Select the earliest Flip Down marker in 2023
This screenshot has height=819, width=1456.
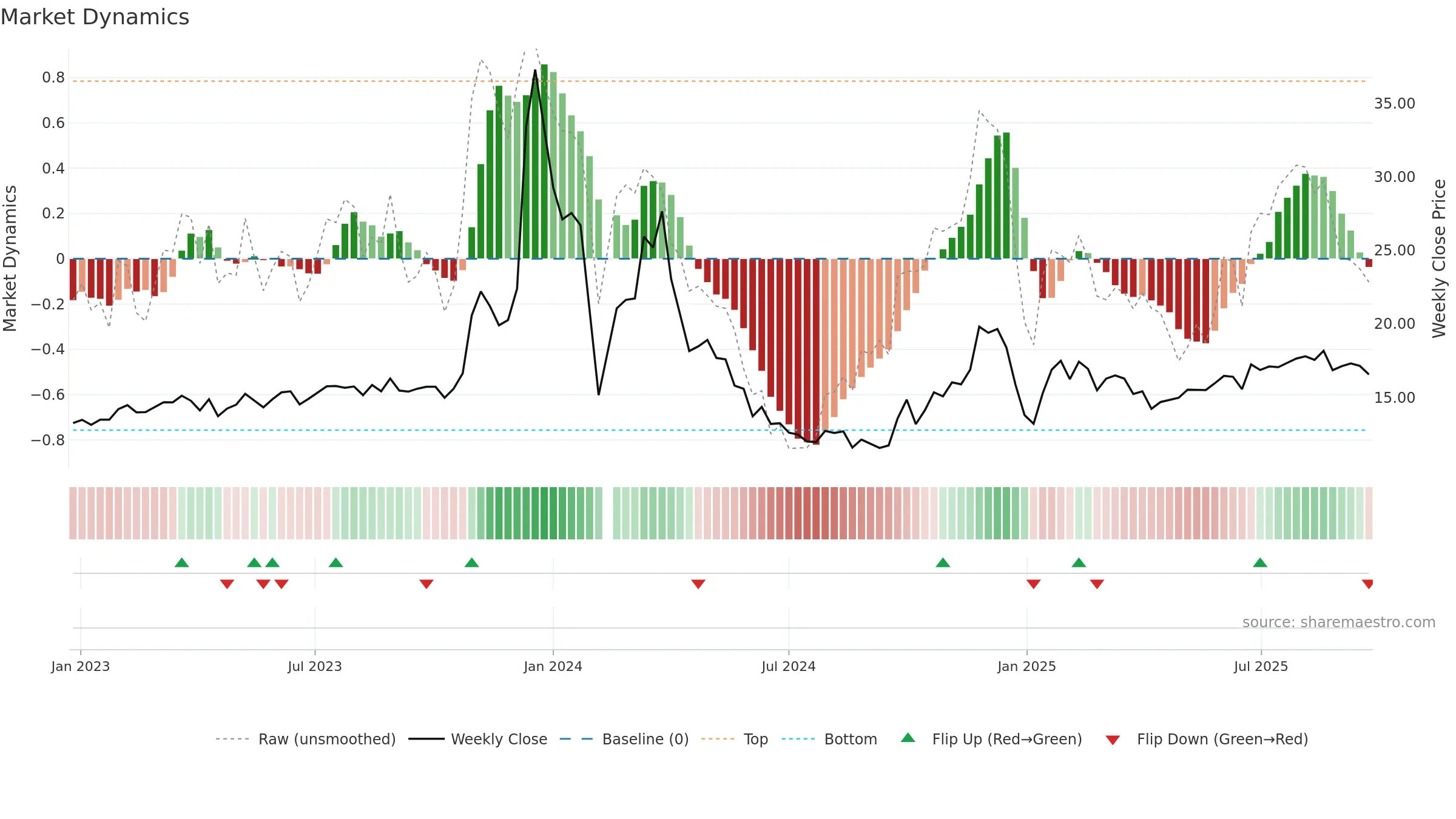(x=227, y=584)
